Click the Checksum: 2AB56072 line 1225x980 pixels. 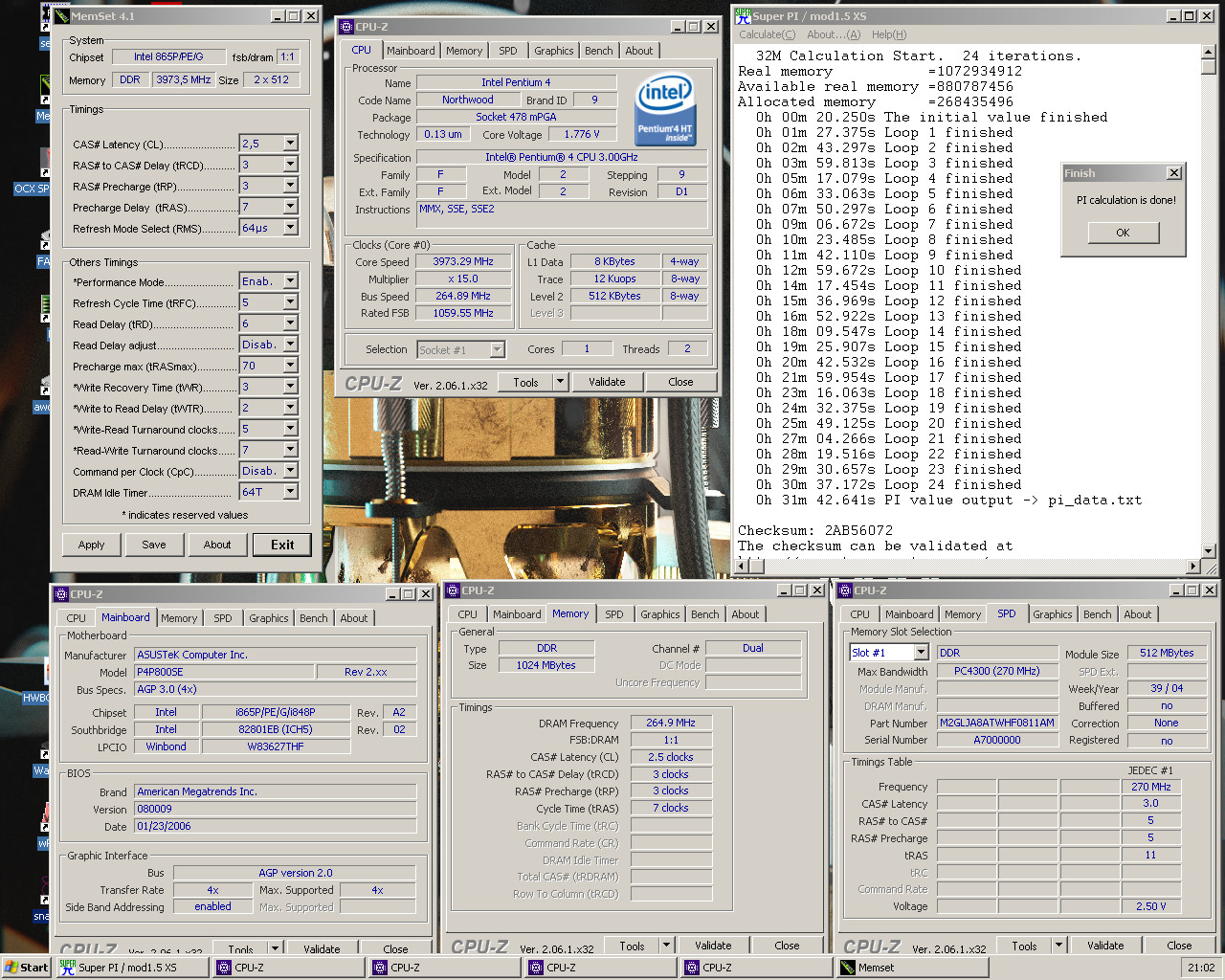(815, 530)
